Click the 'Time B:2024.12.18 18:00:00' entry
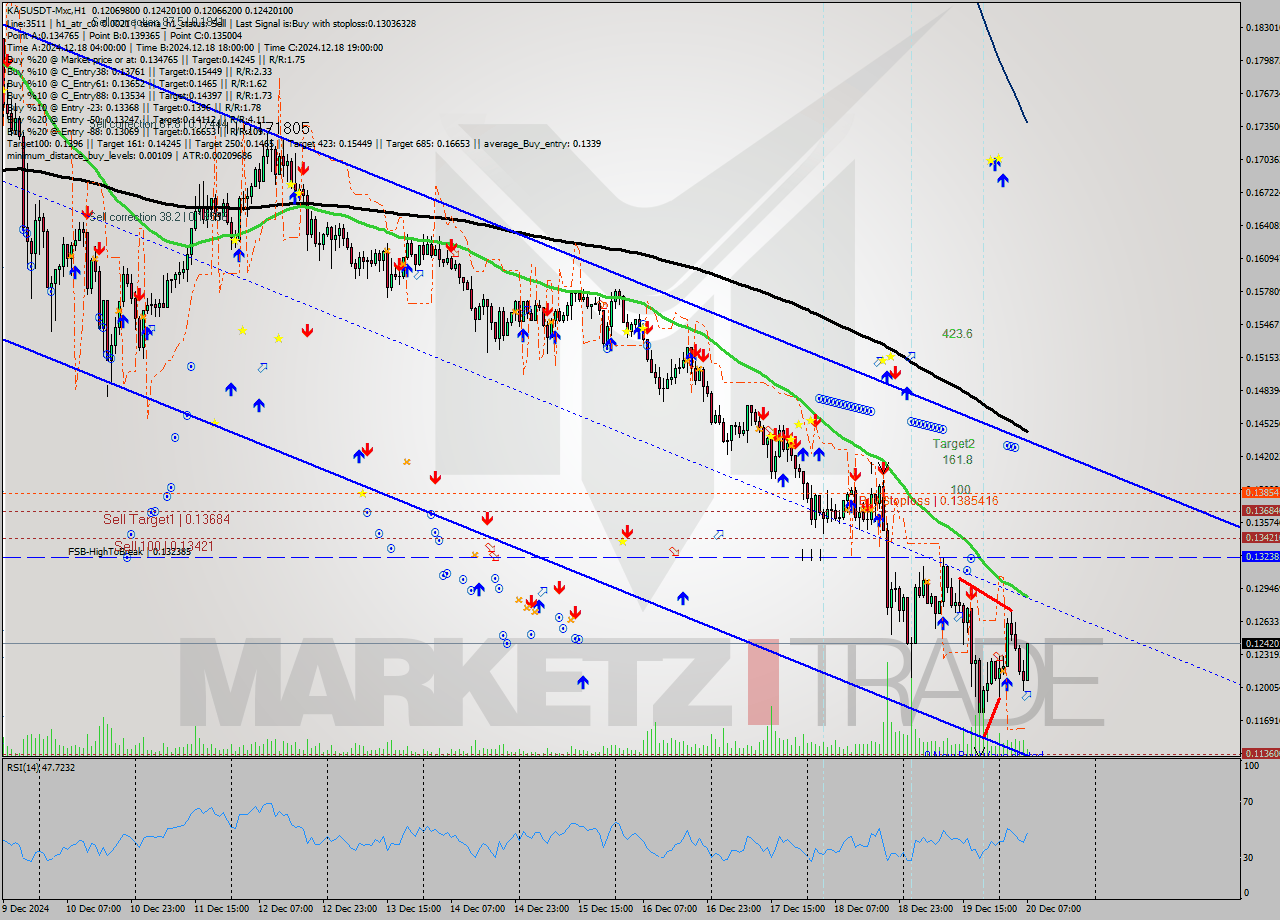This screenshot has height=920, width=1280. (194, 47)
